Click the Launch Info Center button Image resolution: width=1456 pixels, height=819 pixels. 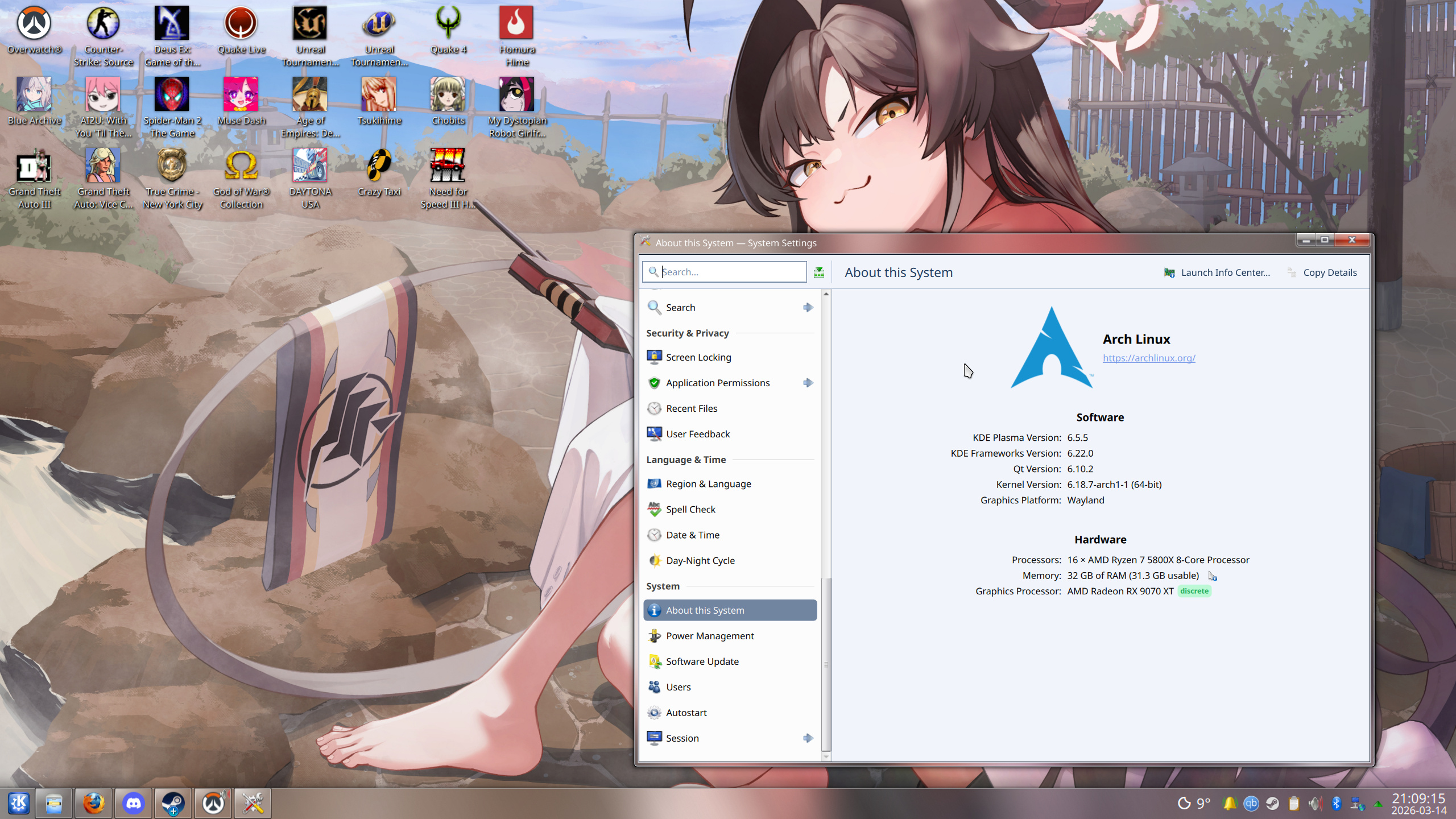(x=1217, y=272)
